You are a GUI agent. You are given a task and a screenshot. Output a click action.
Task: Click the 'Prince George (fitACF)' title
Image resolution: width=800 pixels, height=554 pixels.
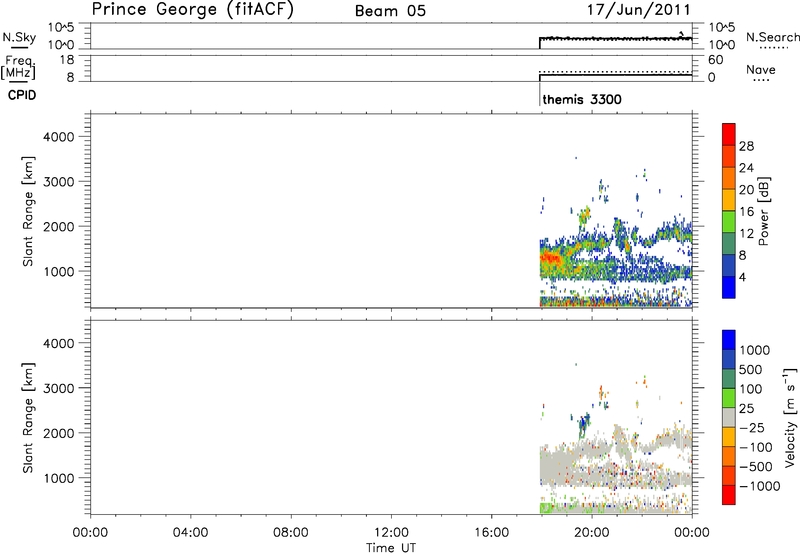click(x=192, y=10)
